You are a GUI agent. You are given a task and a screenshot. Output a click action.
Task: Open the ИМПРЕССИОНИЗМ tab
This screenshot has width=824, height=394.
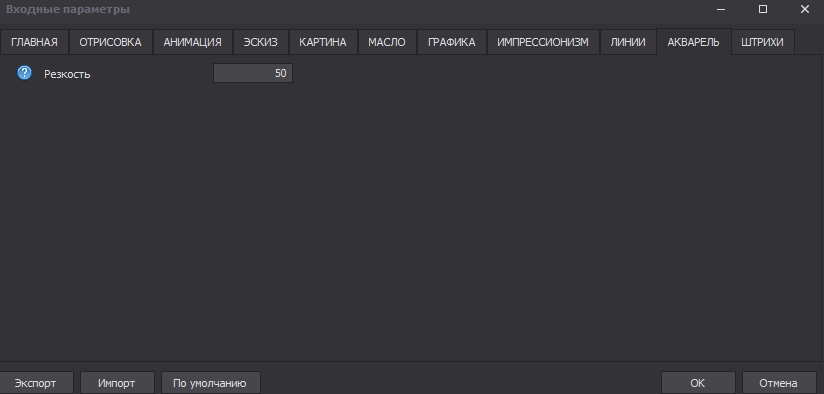(x=543, y=42)
